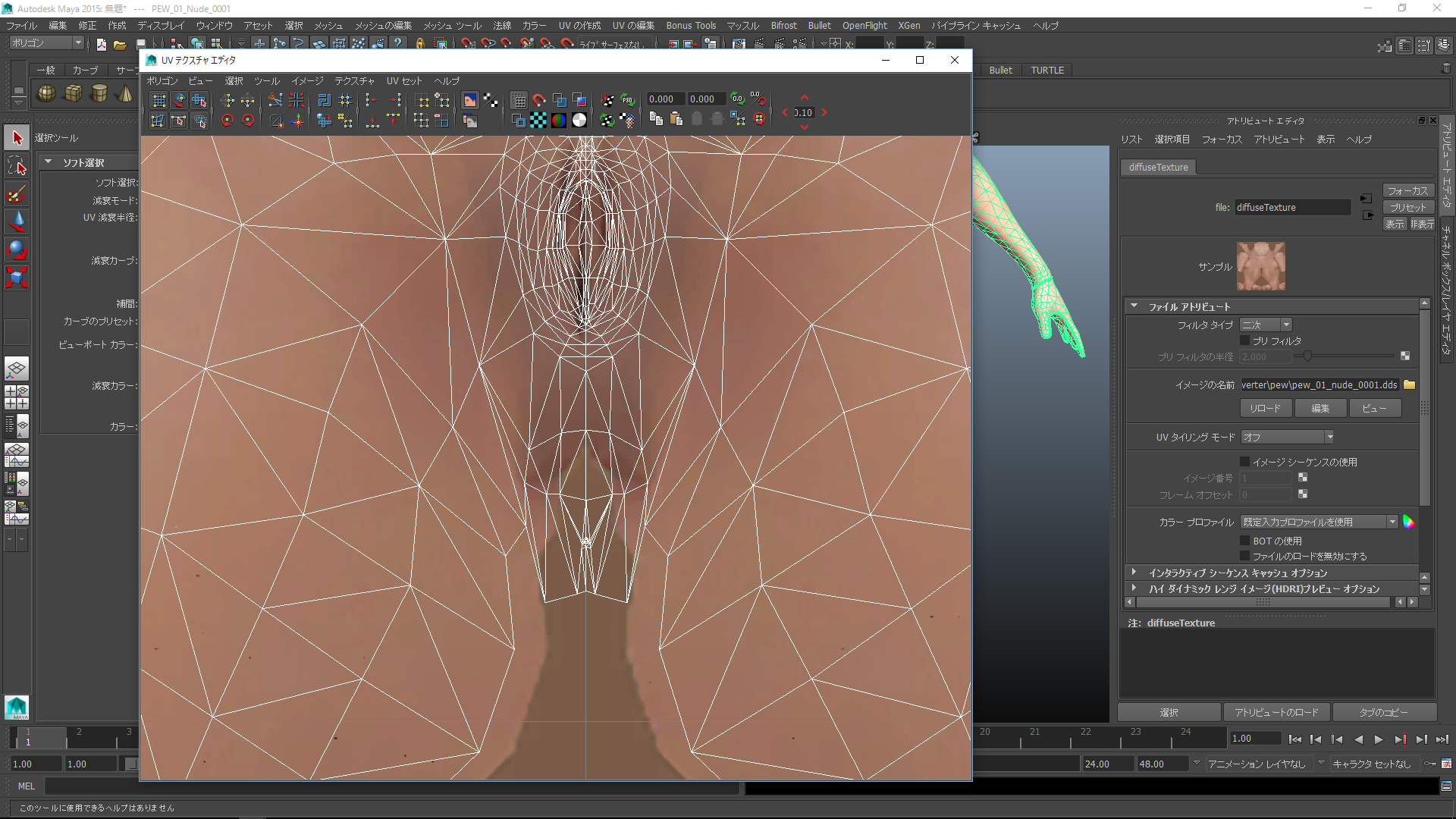Screen dimensions: 1456x819
Task: Click the polygon cone shelf icon
Action: (x=125, y=93)
